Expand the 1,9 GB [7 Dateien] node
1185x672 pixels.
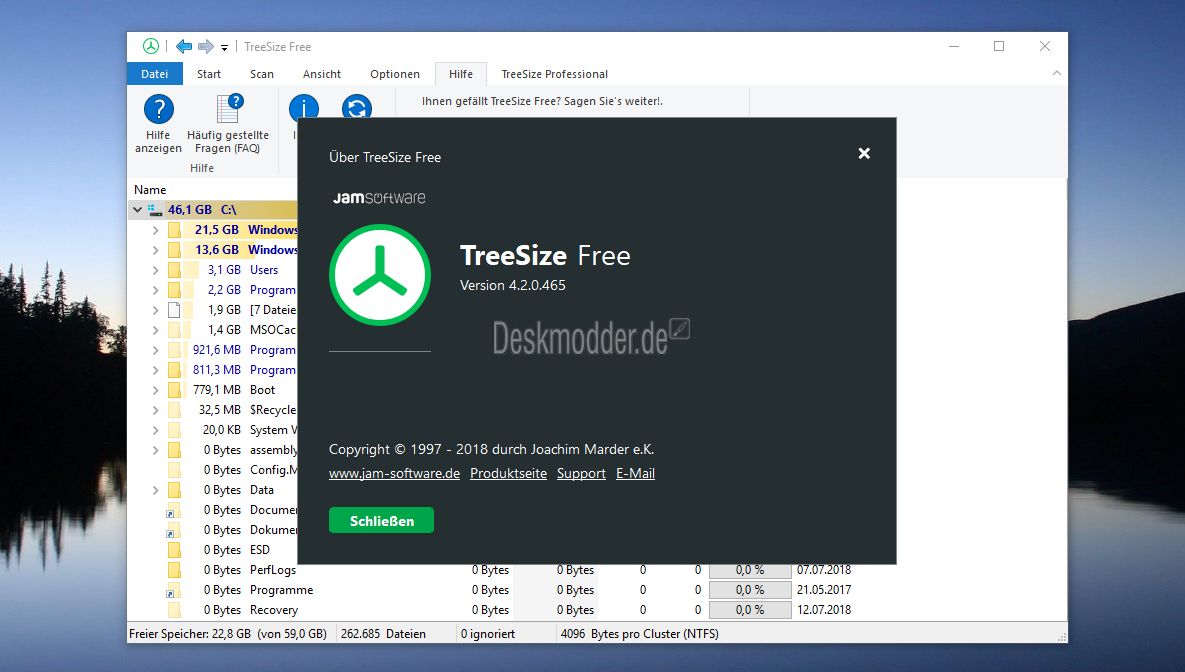(156, 310)
